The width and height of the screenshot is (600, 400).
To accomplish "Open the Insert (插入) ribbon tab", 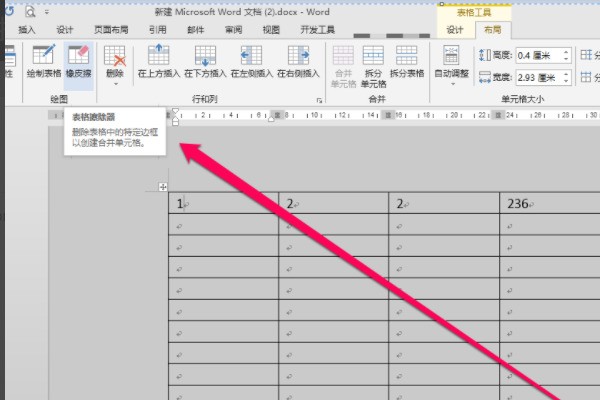I will (27, 30).
